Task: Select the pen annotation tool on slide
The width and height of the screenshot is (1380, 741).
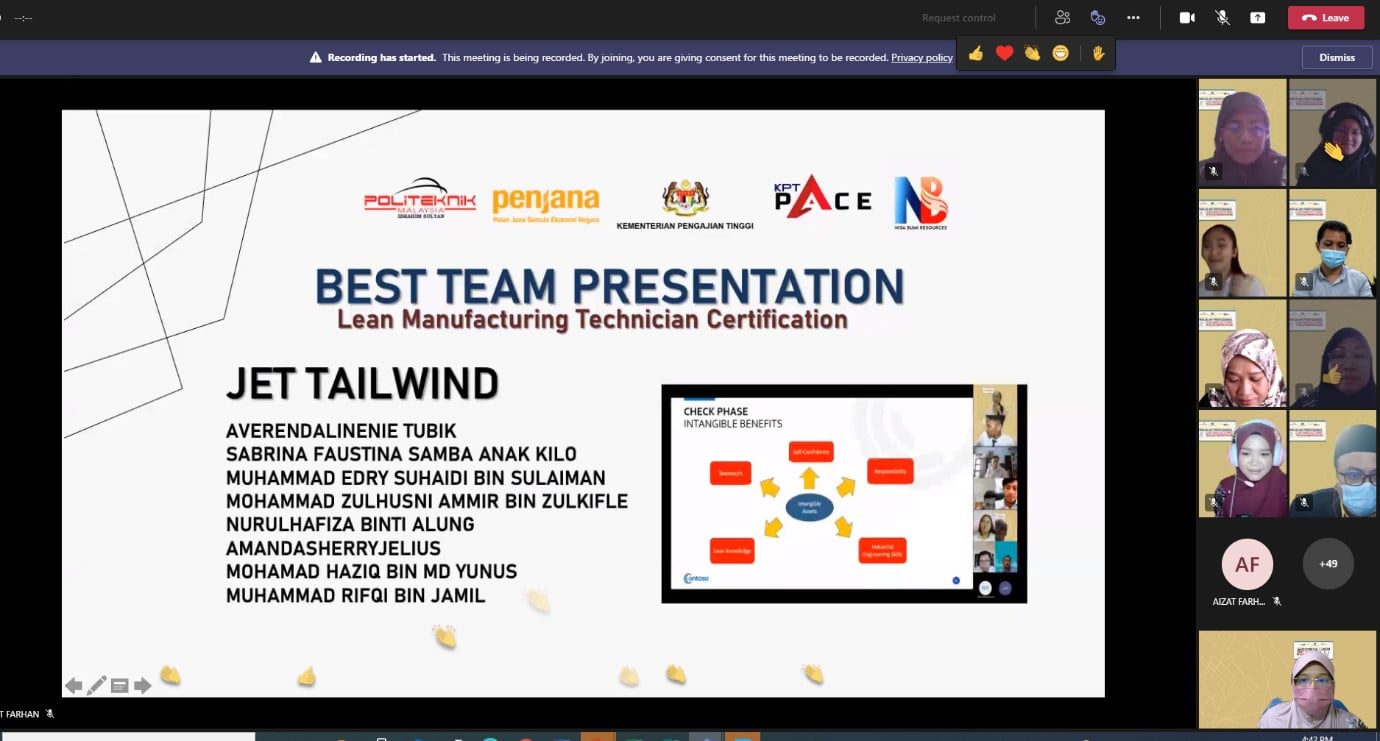Action: [x=96, y=685]
